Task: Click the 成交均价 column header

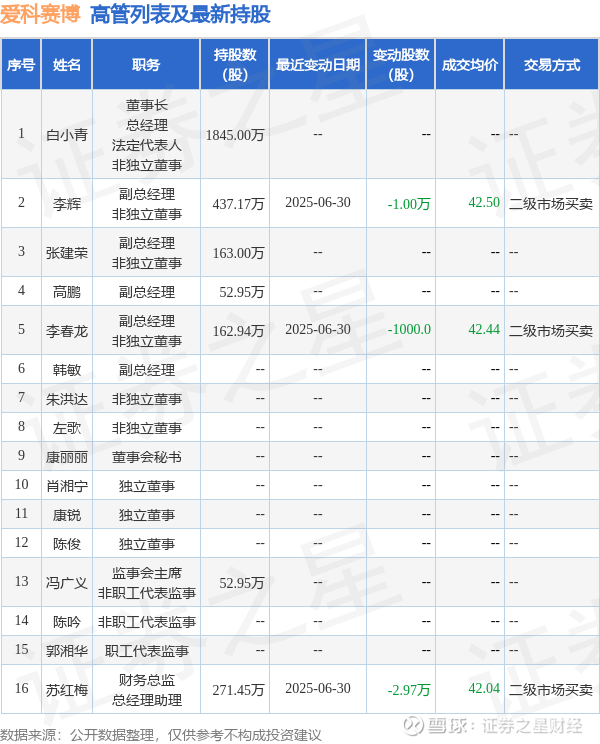Action: tap(470, 65)
